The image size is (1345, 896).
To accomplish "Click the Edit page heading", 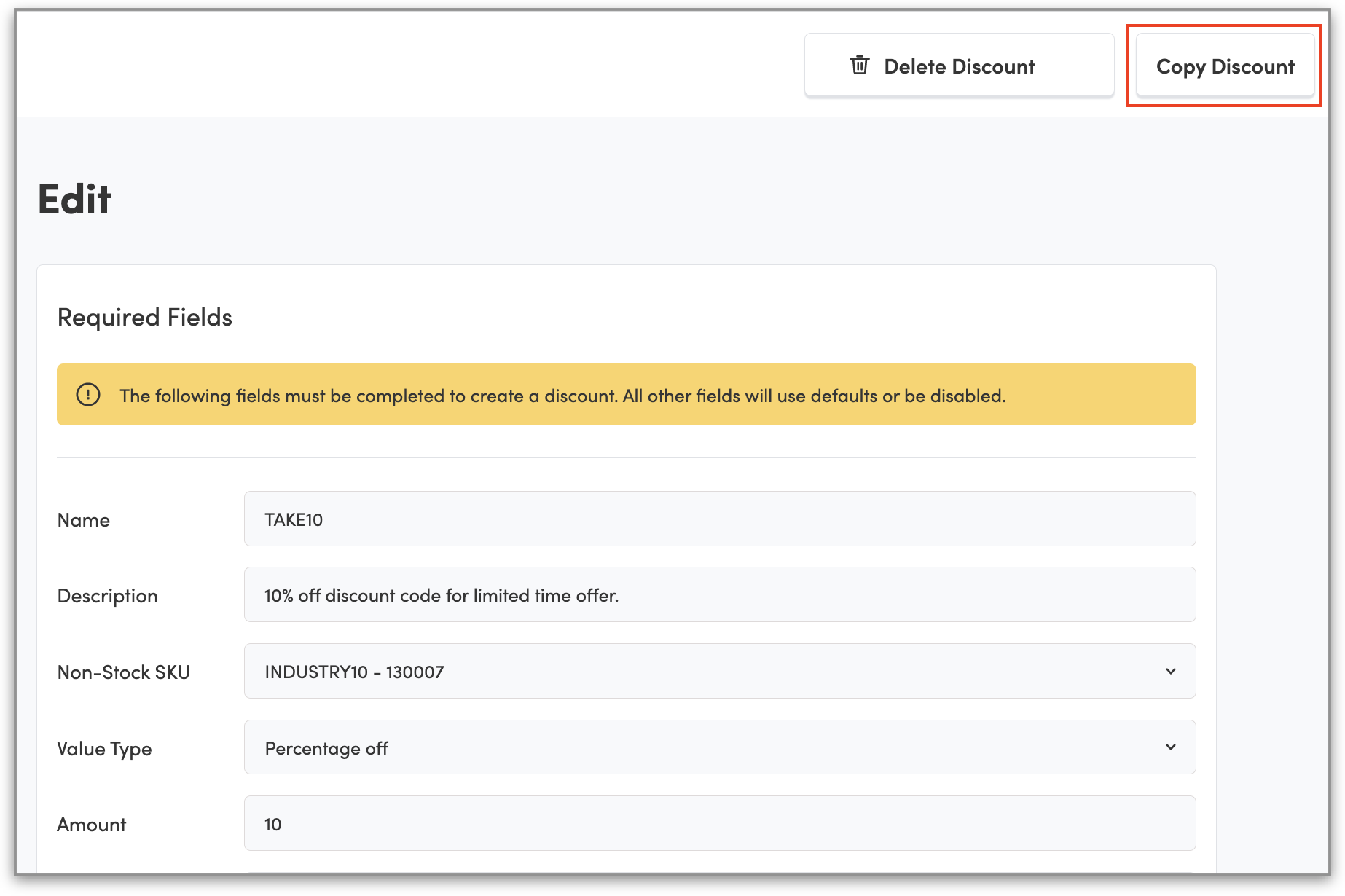I will [x=74, y=200].
